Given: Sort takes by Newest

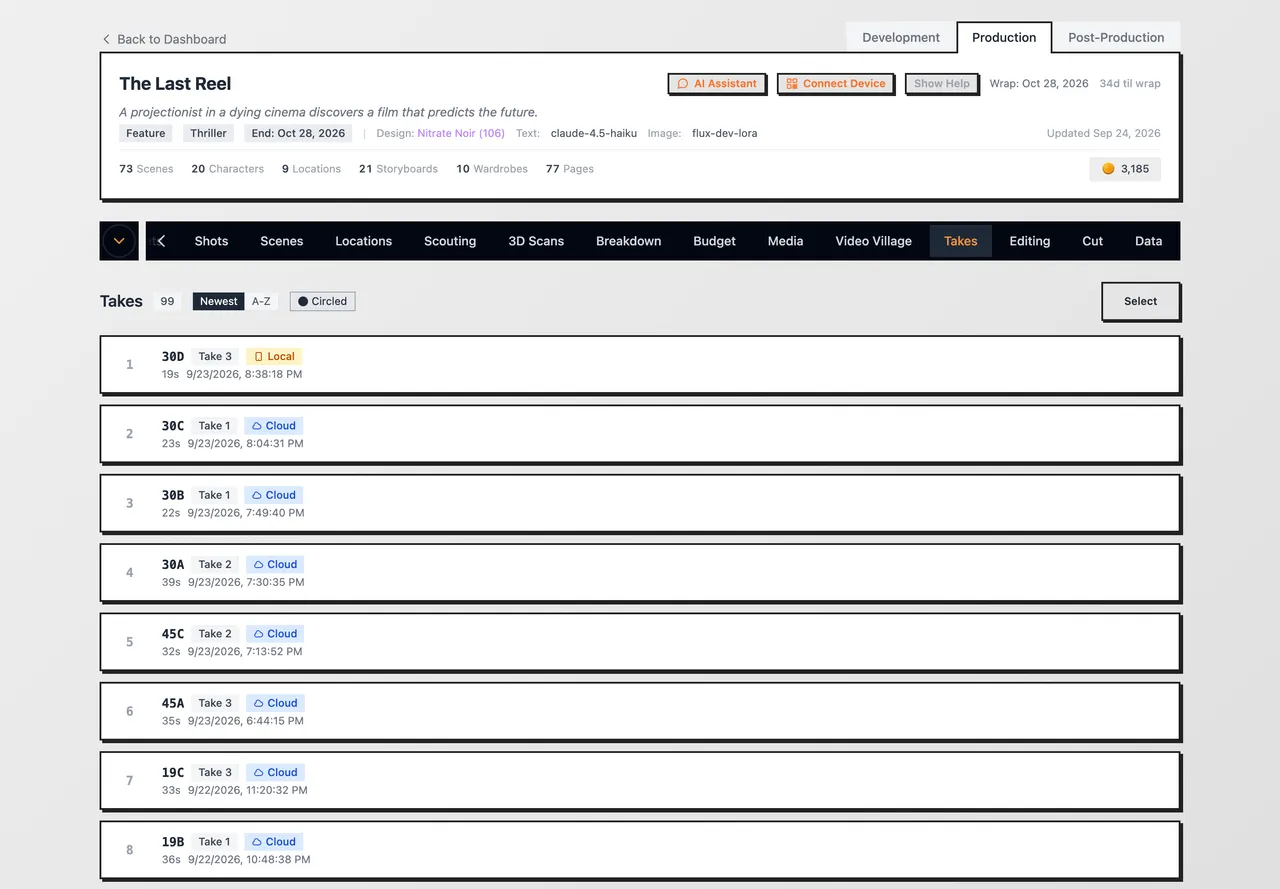Looking at the screenshot, I should (x=218, y=301).
